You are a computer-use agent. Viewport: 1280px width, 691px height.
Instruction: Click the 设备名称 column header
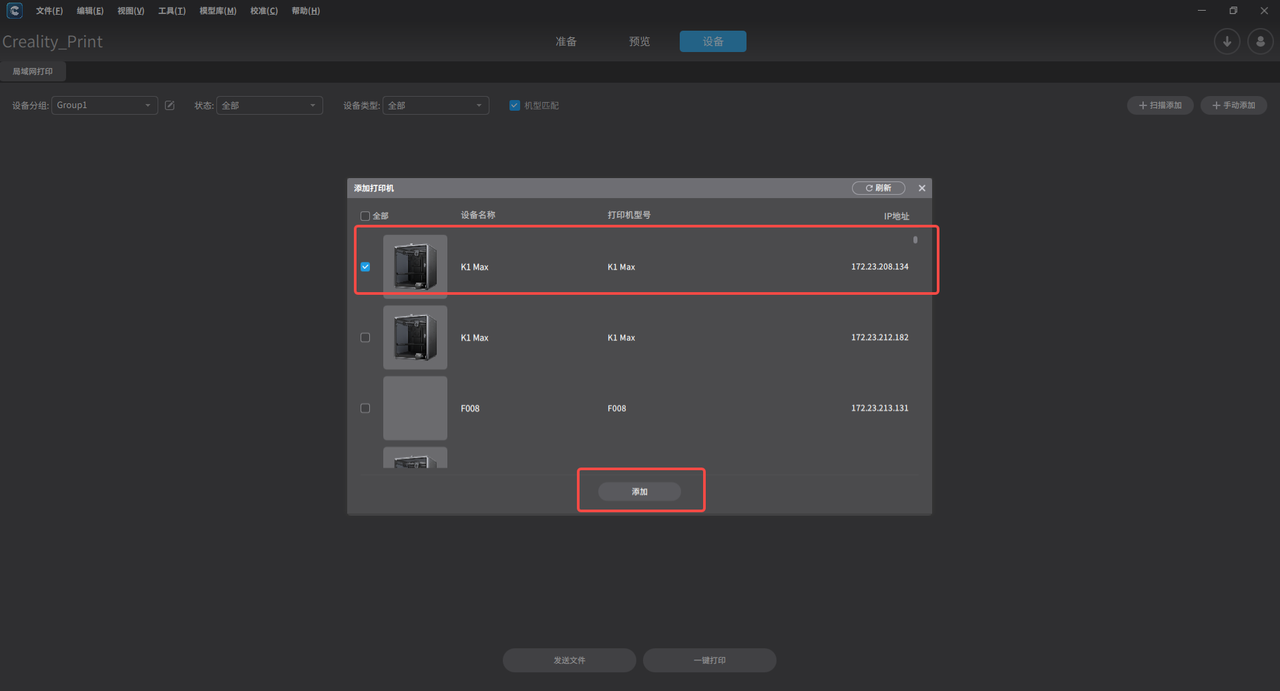coord(478,215)
